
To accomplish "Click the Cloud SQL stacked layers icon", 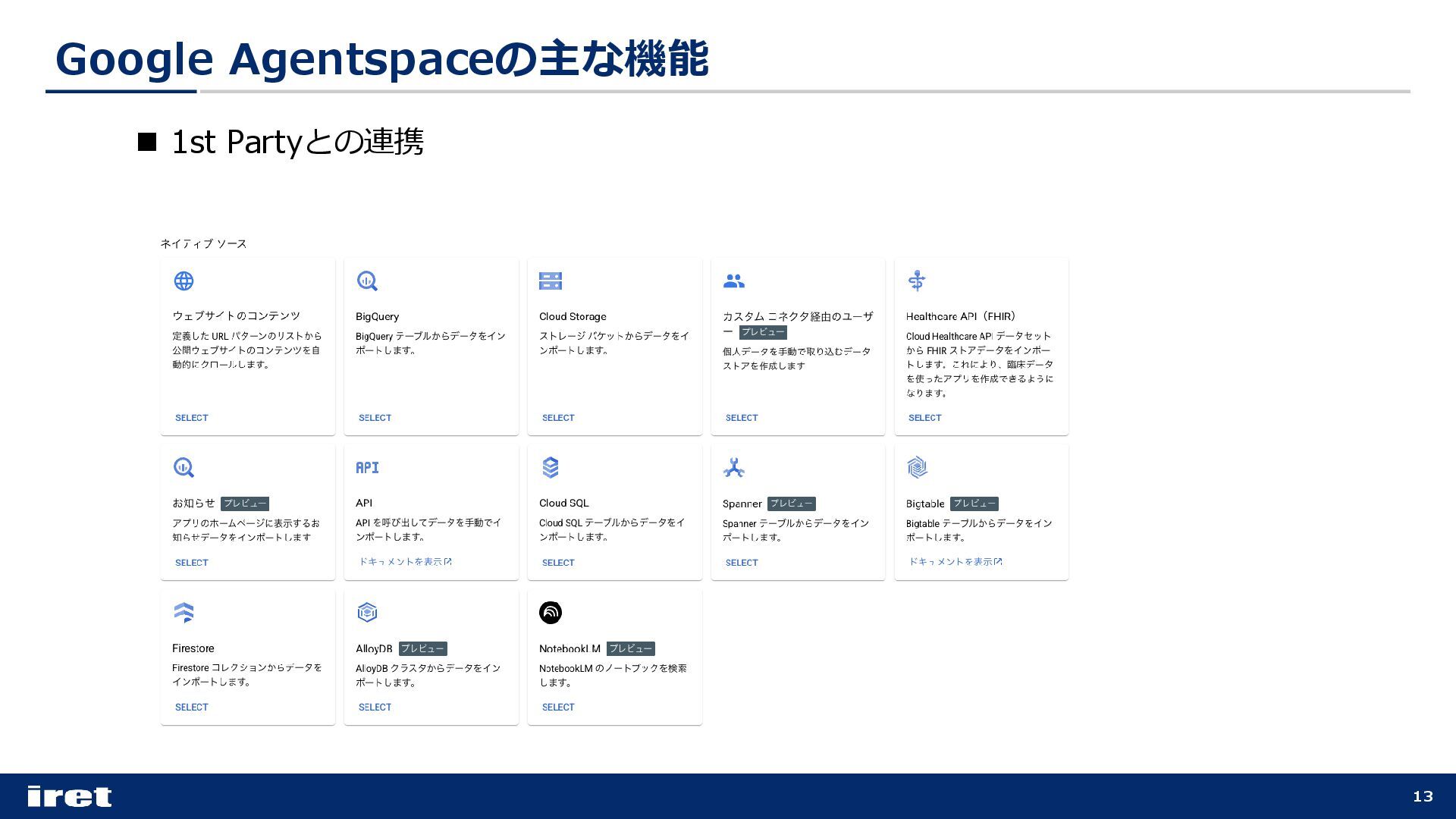I will click(x=551, y=467).
